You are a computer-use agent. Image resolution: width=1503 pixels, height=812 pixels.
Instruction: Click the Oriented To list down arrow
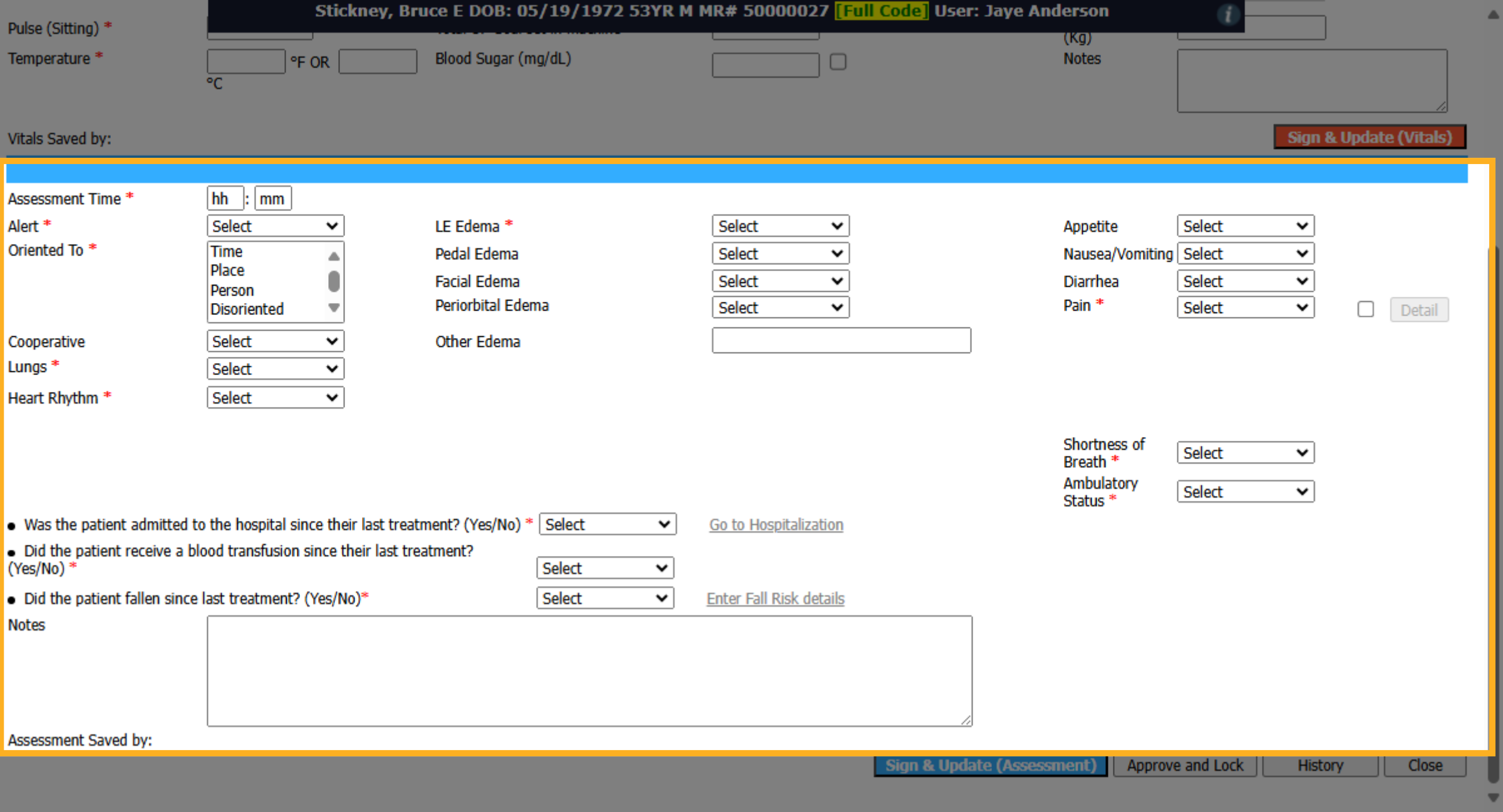[x=334, y=307]
